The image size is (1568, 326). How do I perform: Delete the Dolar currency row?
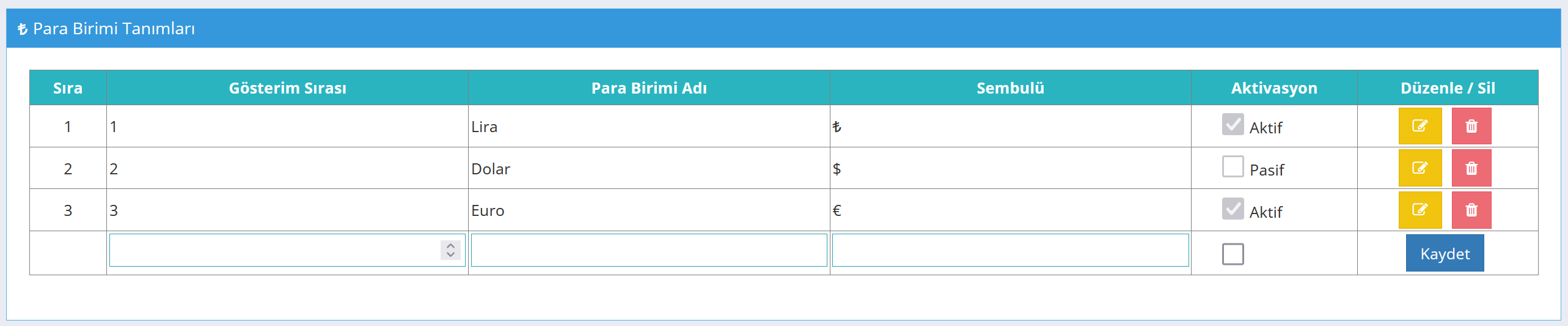pos(1471,168)
